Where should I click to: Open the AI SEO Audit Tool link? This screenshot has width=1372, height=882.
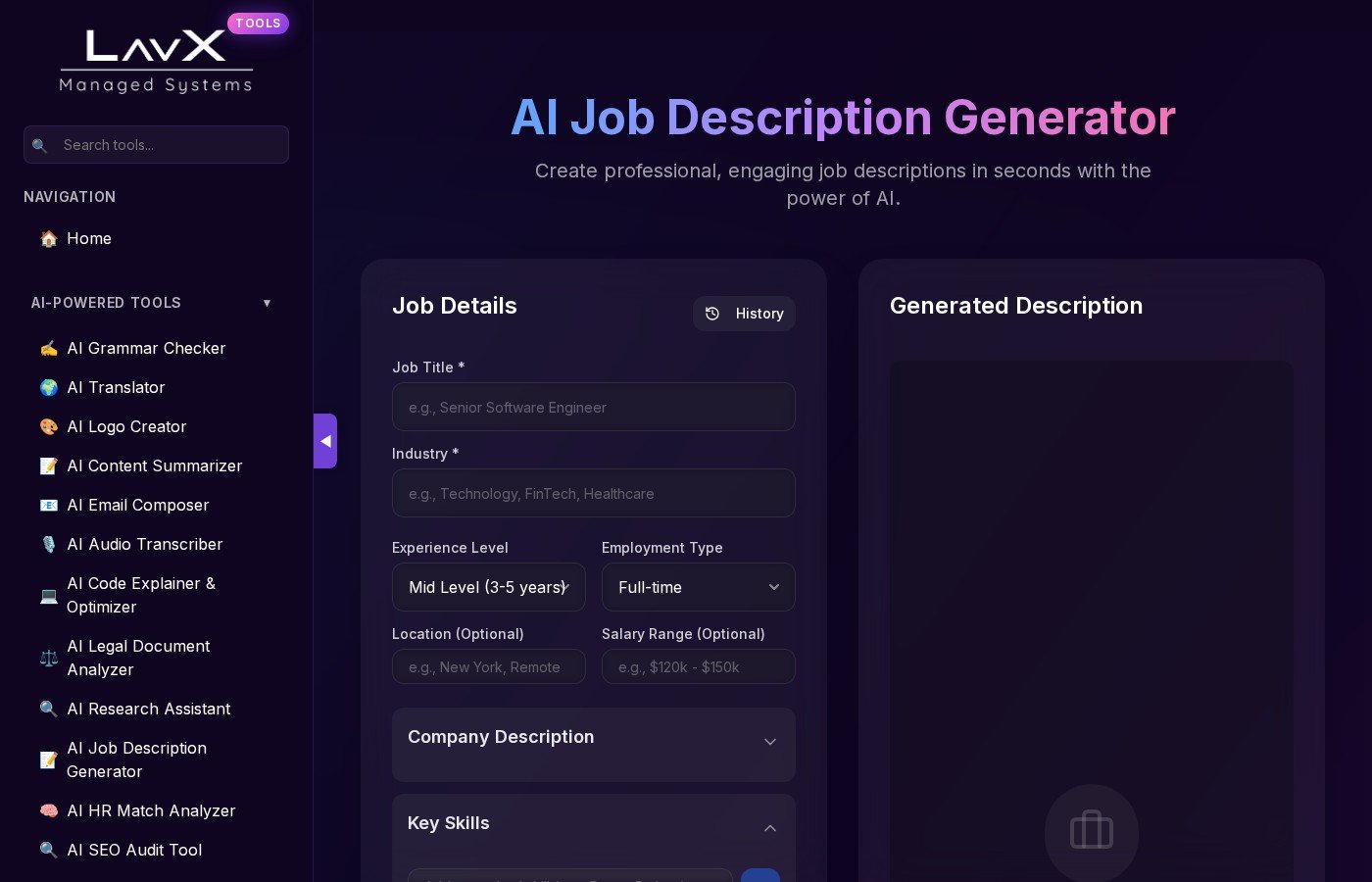coord(134,850)
